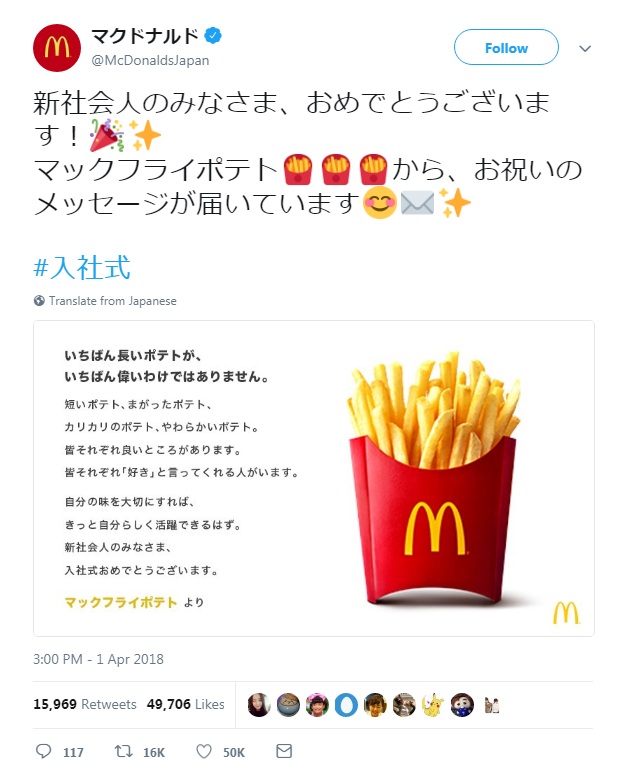
Task: Open the blue egg avatar among likers
Action: 346,705
